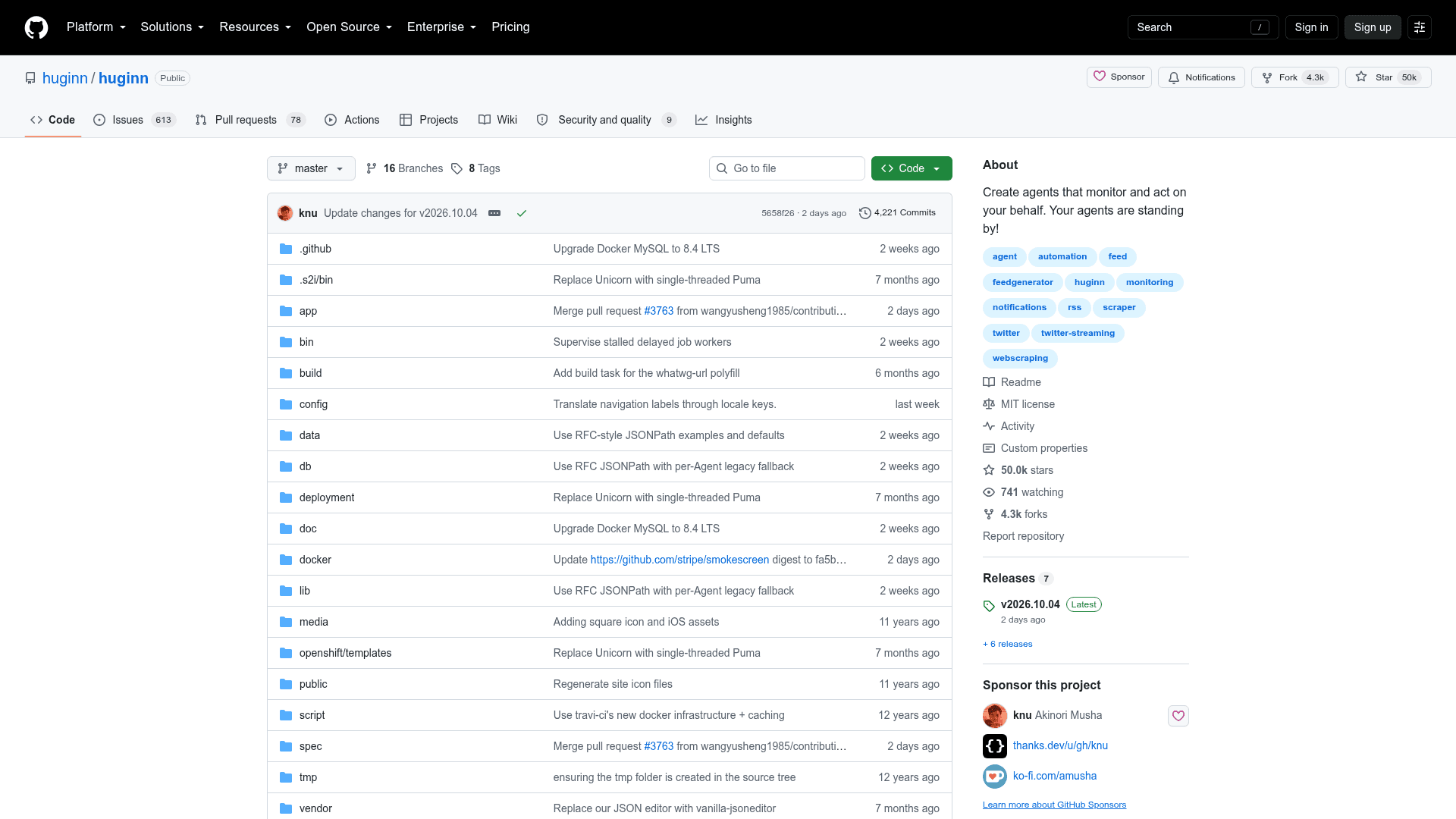This screenshot has width=1456, height=819.
Task: Switch to the Issues tab
Action: (x=134, y=120)
